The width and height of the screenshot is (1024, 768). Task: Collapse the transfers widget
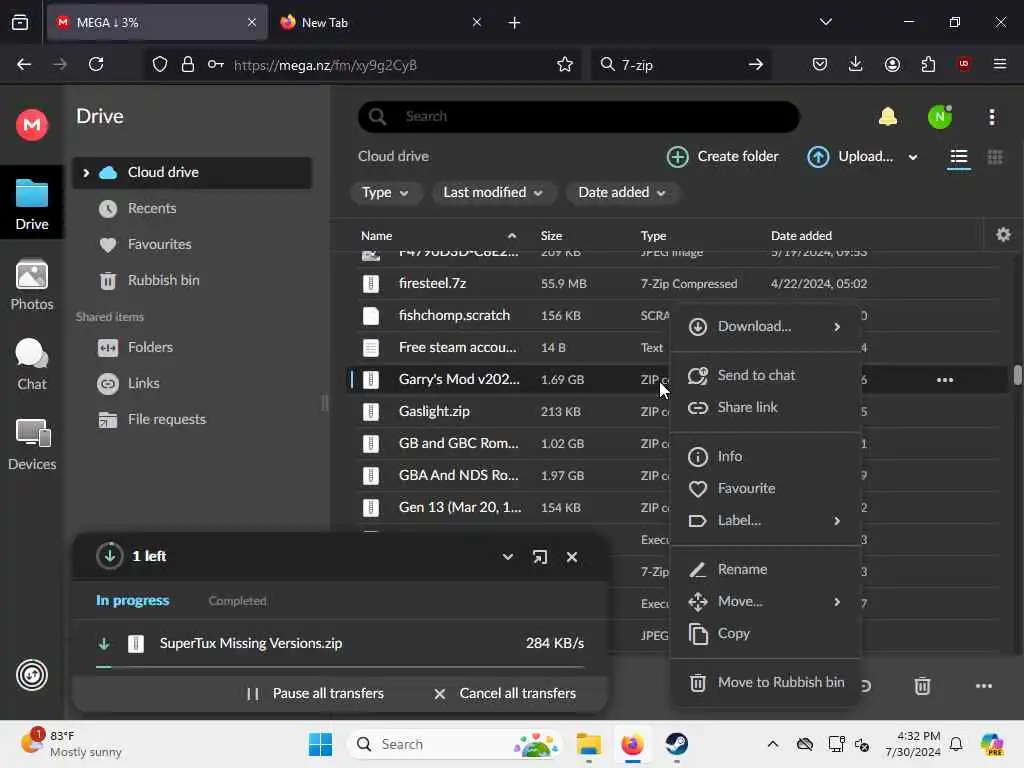(507, 557)
